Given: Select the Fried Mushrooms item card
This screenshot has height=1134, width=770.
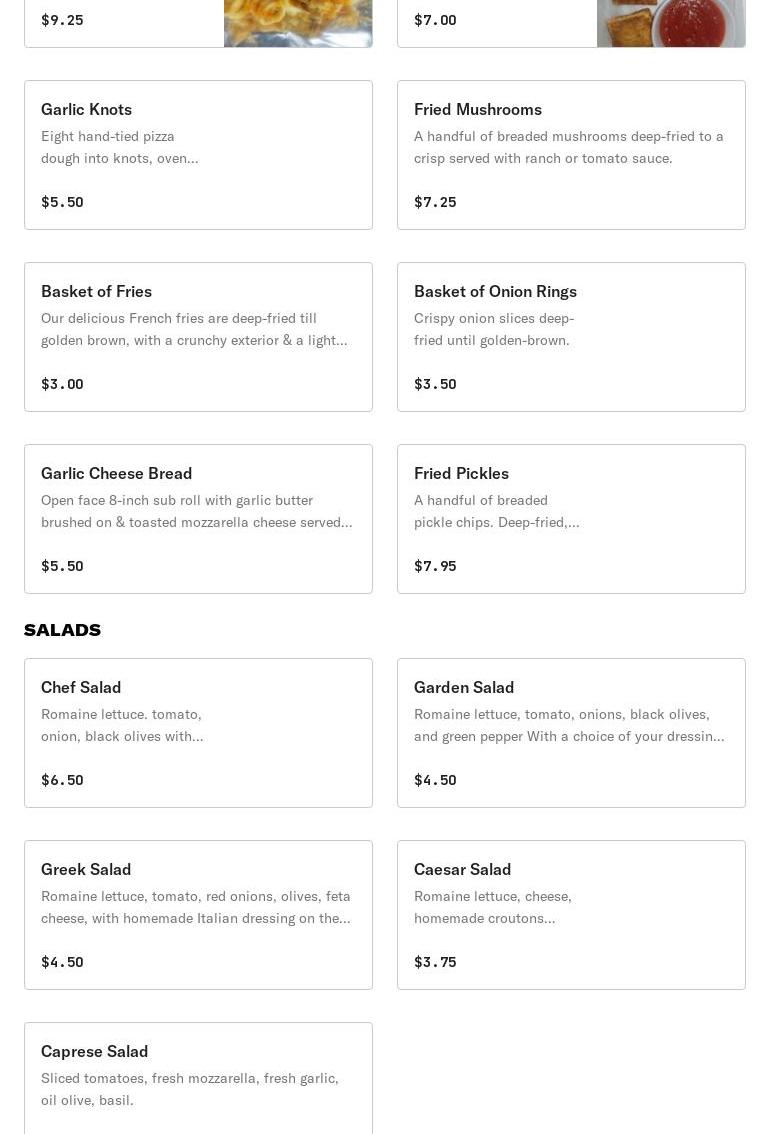Looking at the screenshot, I should tap(571, 155).
